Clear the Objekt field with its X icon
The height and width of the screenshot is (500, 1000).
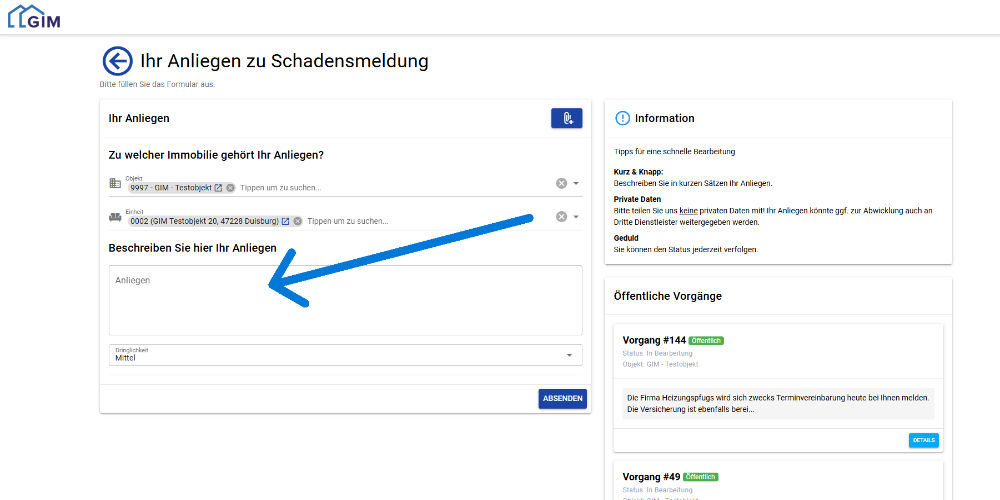point(561,183)
